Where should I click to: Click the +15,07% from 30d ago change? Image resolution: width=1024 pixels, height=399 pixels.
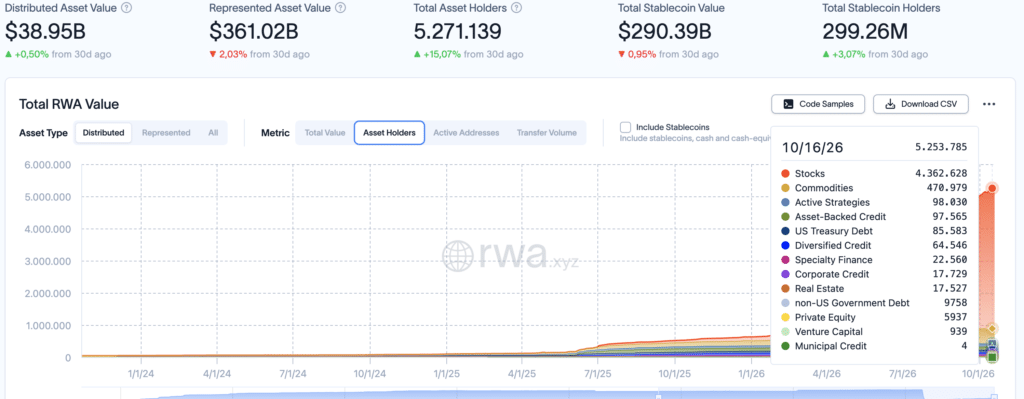click(x=468, y=54)
